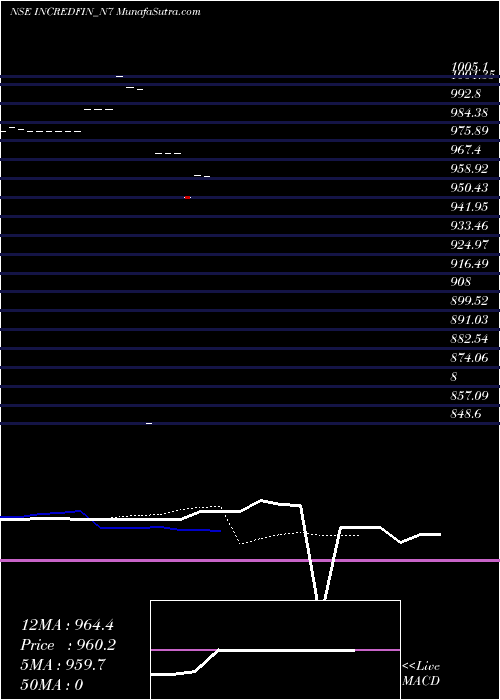Select the 924.97 price level label

(469, 245)
